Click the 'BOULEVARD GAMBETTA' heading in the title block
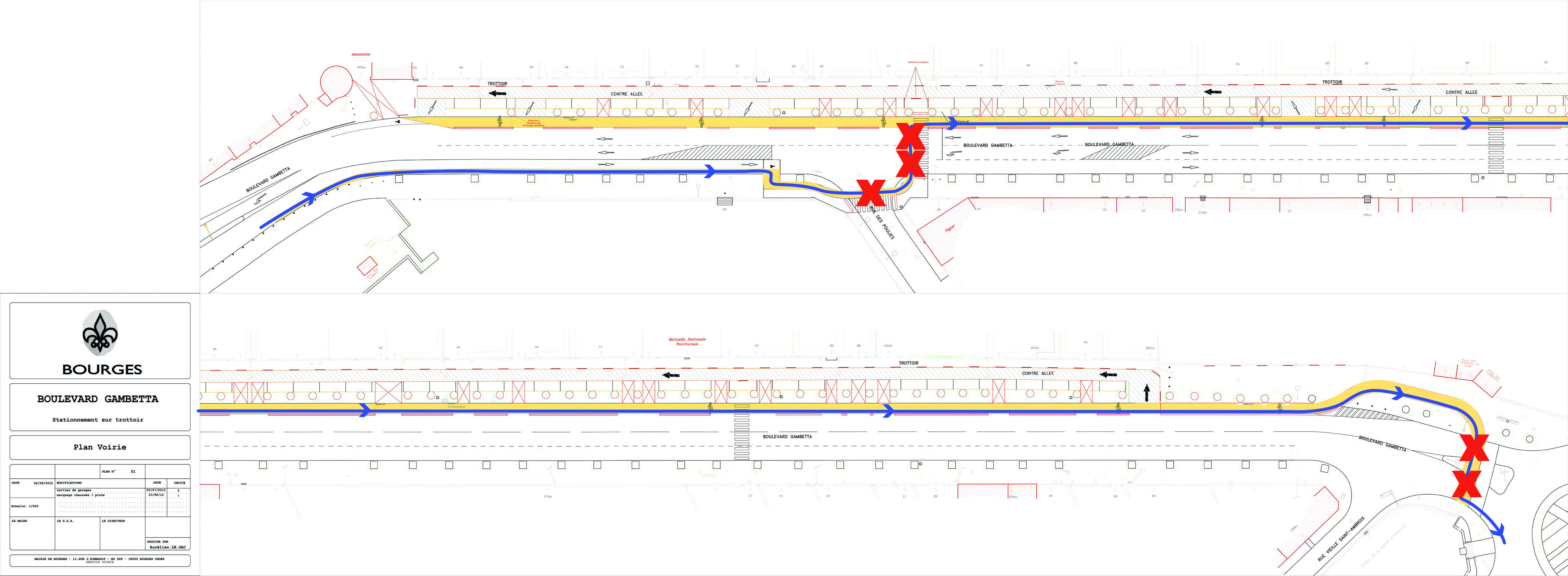The height and width of the screenshot is (576, 1568). pyautogui.click(x=98, y=399)
